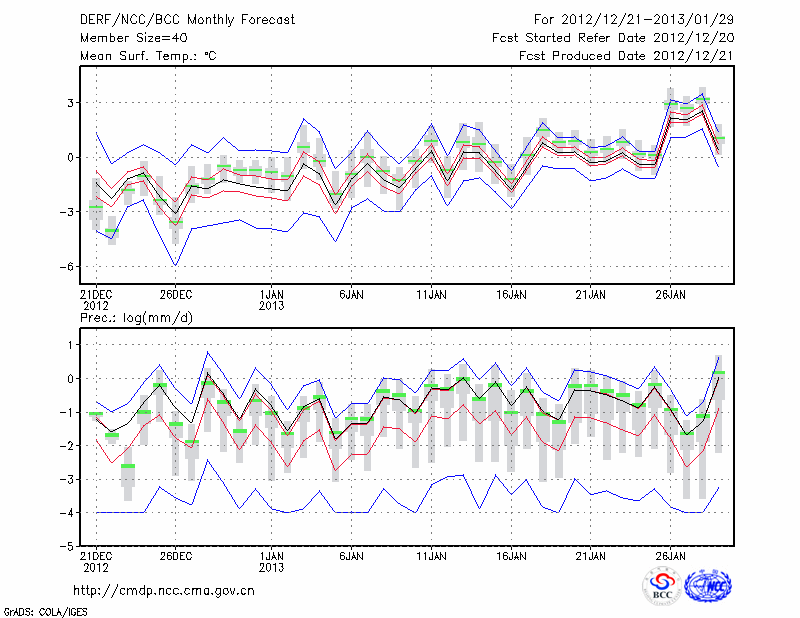Click 11JAN on the temperature chart axis
The image size is (800, 618).
point(431,295)
